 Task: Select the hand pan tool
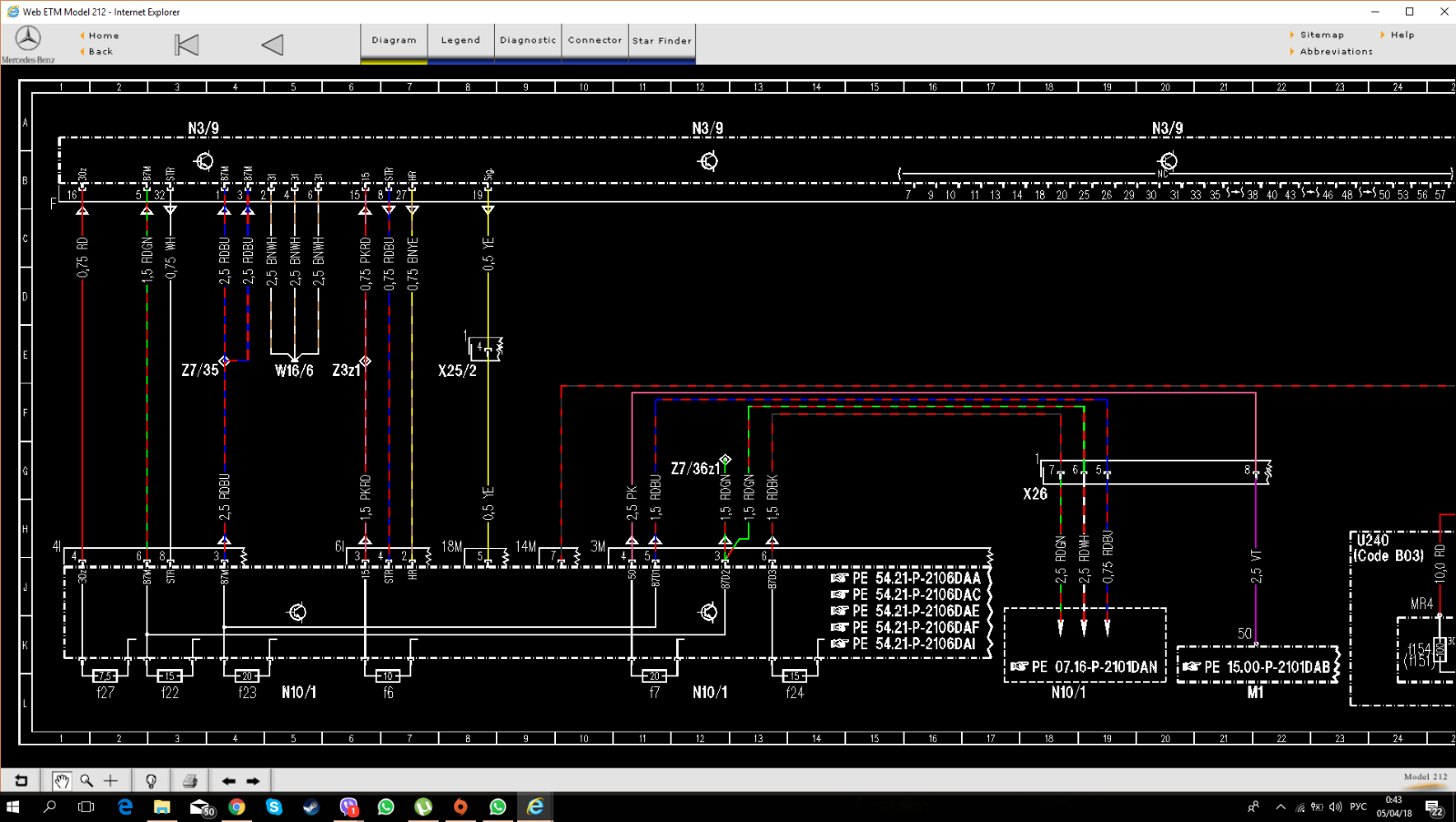pos(61,780)
